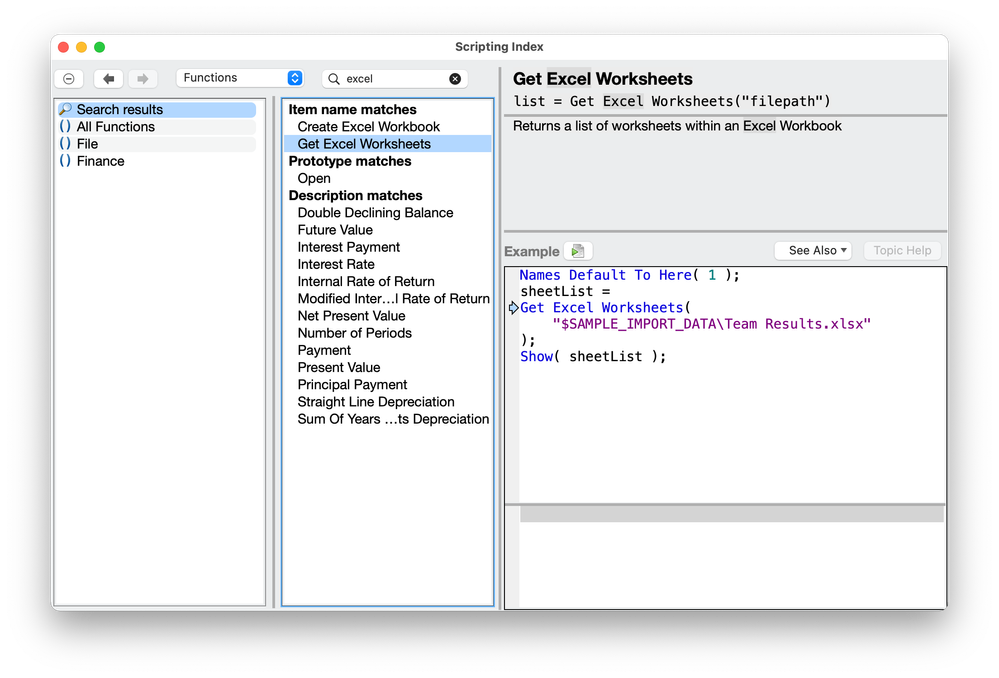This screenshot has height=678, width=999.
Task: Clear the search text with the X button
Action: click(455, 78)
